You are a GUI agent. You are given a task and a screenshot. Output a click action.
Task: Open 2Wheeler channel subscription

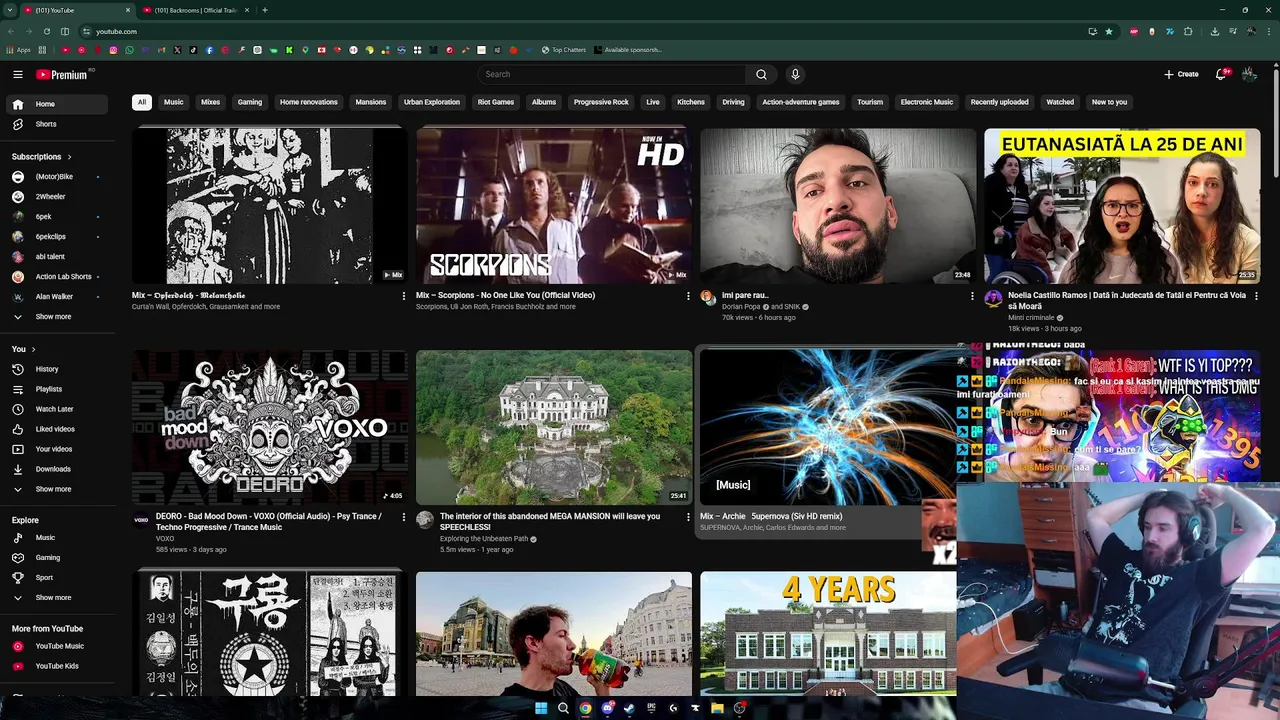[58, 197]
